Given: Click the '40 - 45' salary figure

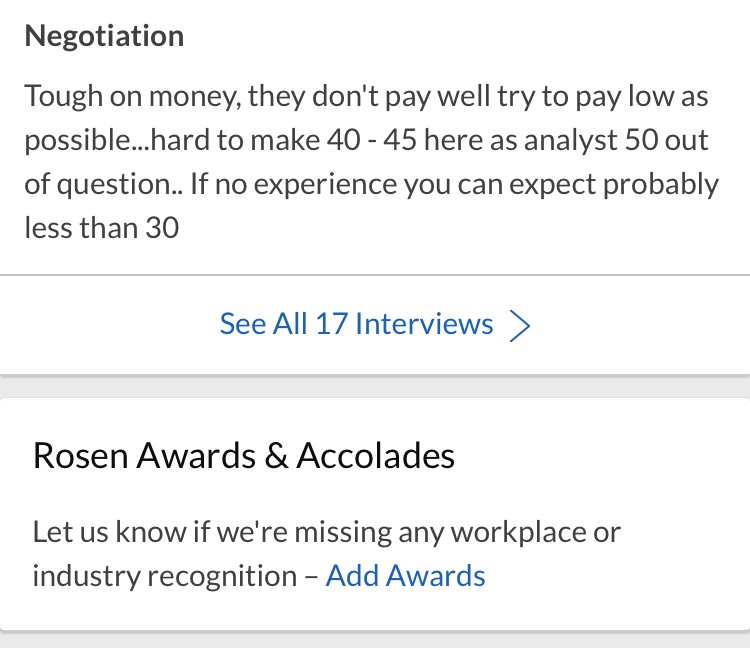Looking at the screenshot, I should pyautogui.click(x=375, y=141).
